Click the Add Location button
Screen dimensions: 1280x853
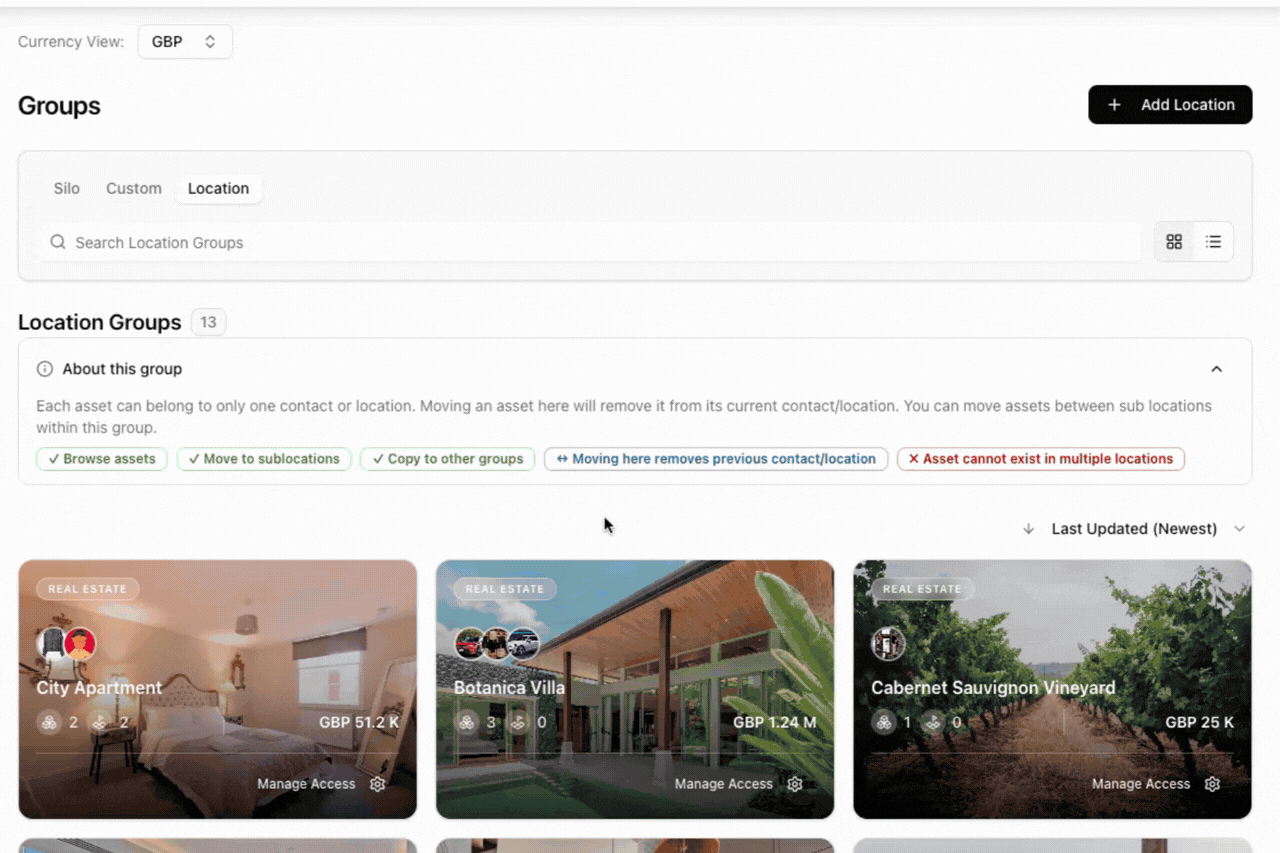1170,105
